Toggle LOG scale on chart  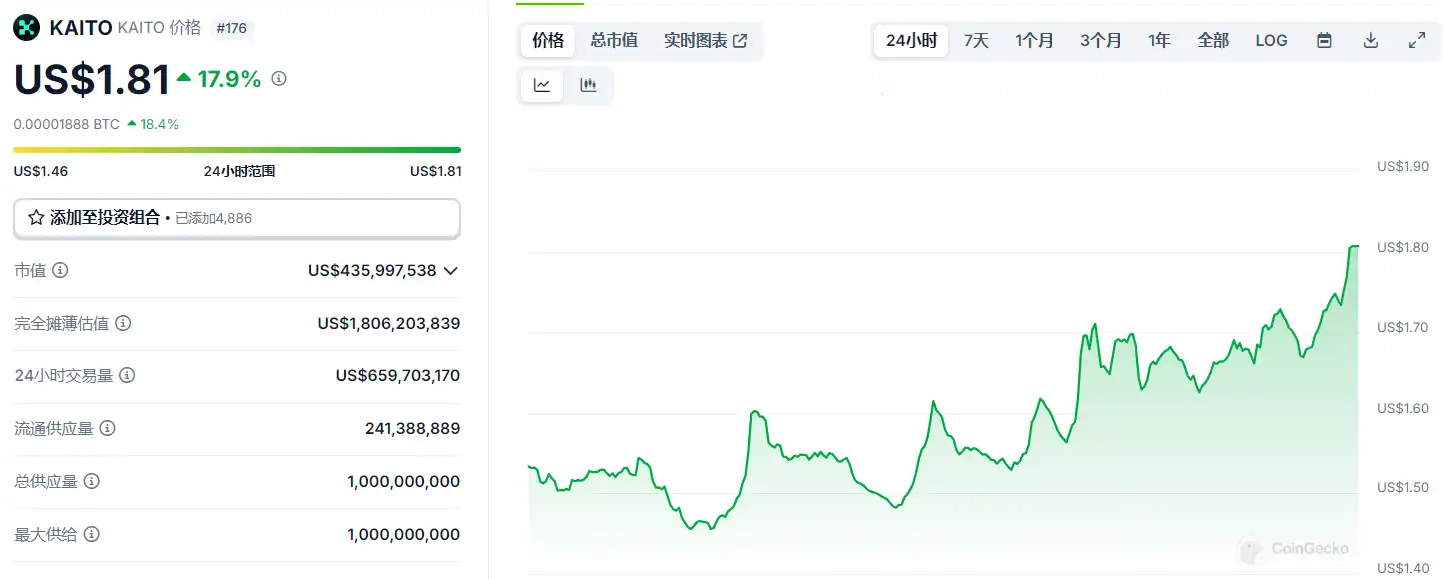point(1271,41)
